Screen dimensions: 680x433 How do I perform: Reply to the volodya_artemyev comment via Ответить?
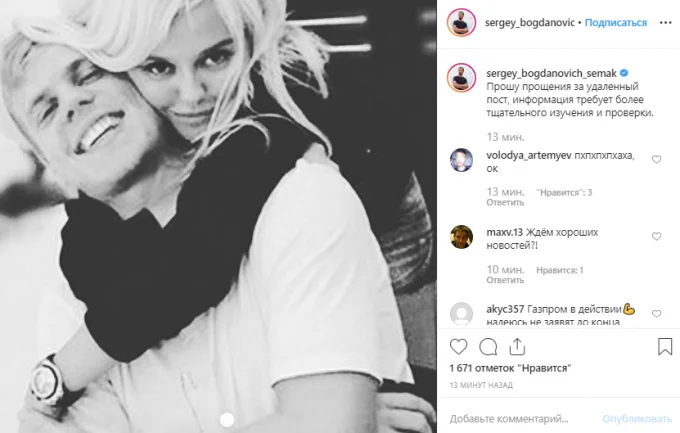pyautogui.click(x=505, y=203)
